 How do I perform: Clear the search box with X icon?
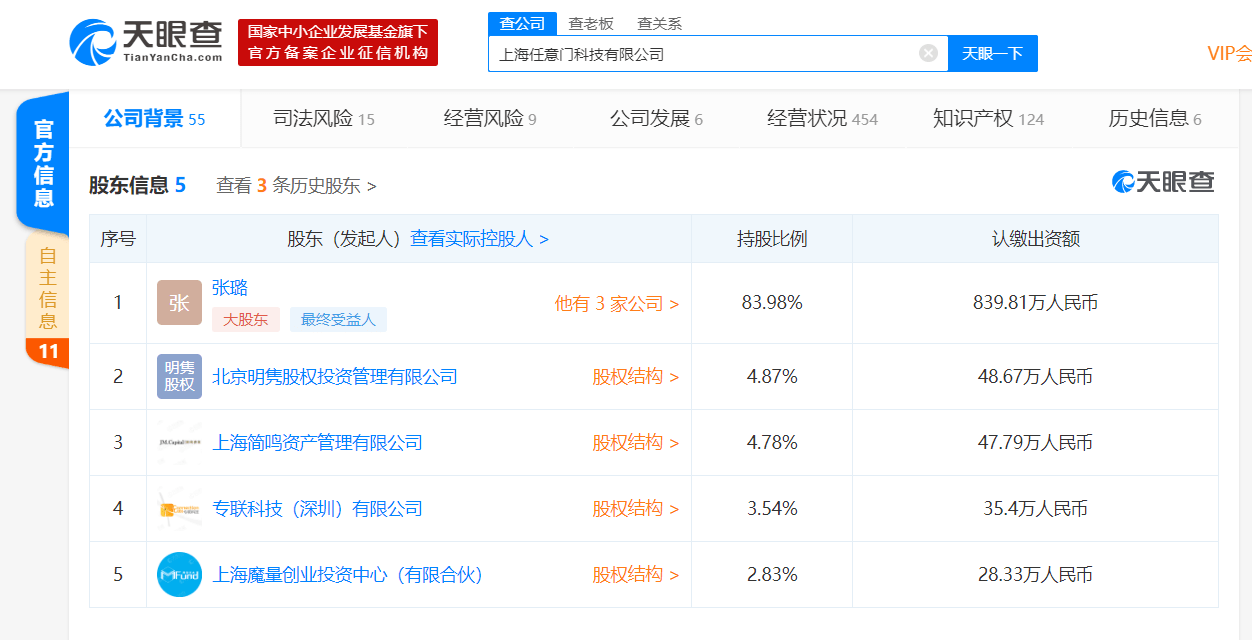(928, 53)
